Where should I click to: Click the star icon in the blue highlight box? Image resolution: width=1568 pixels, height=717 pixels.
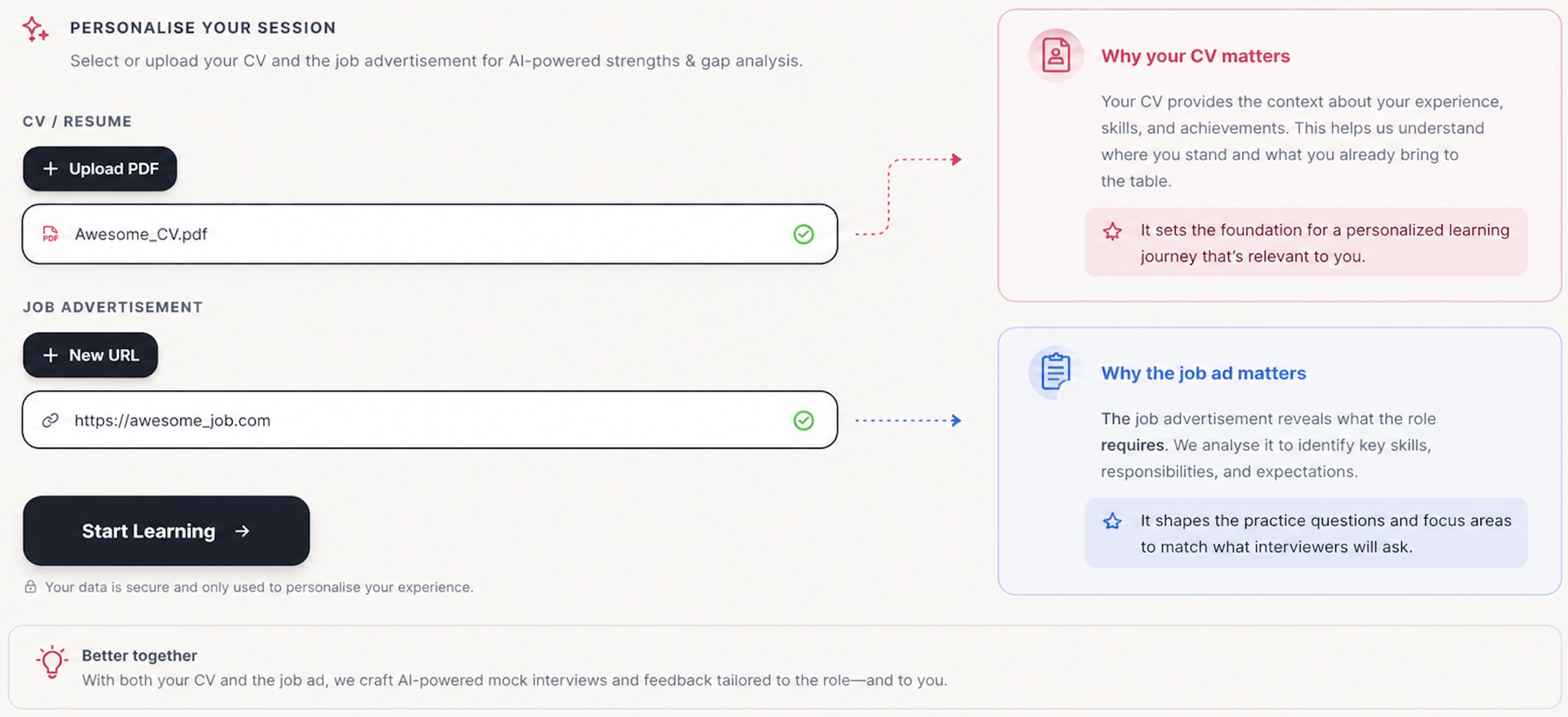tap(1112, 522)
